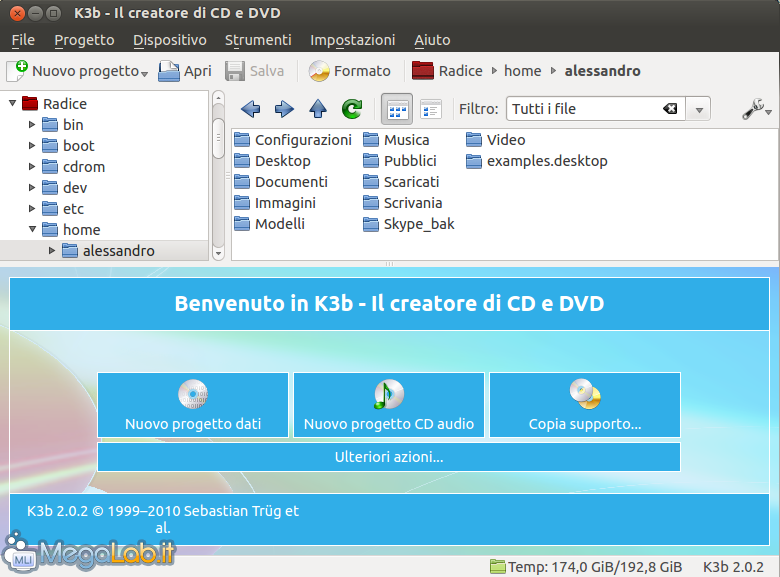
Task: Open the Progetto menu
Action: point(84,40)
